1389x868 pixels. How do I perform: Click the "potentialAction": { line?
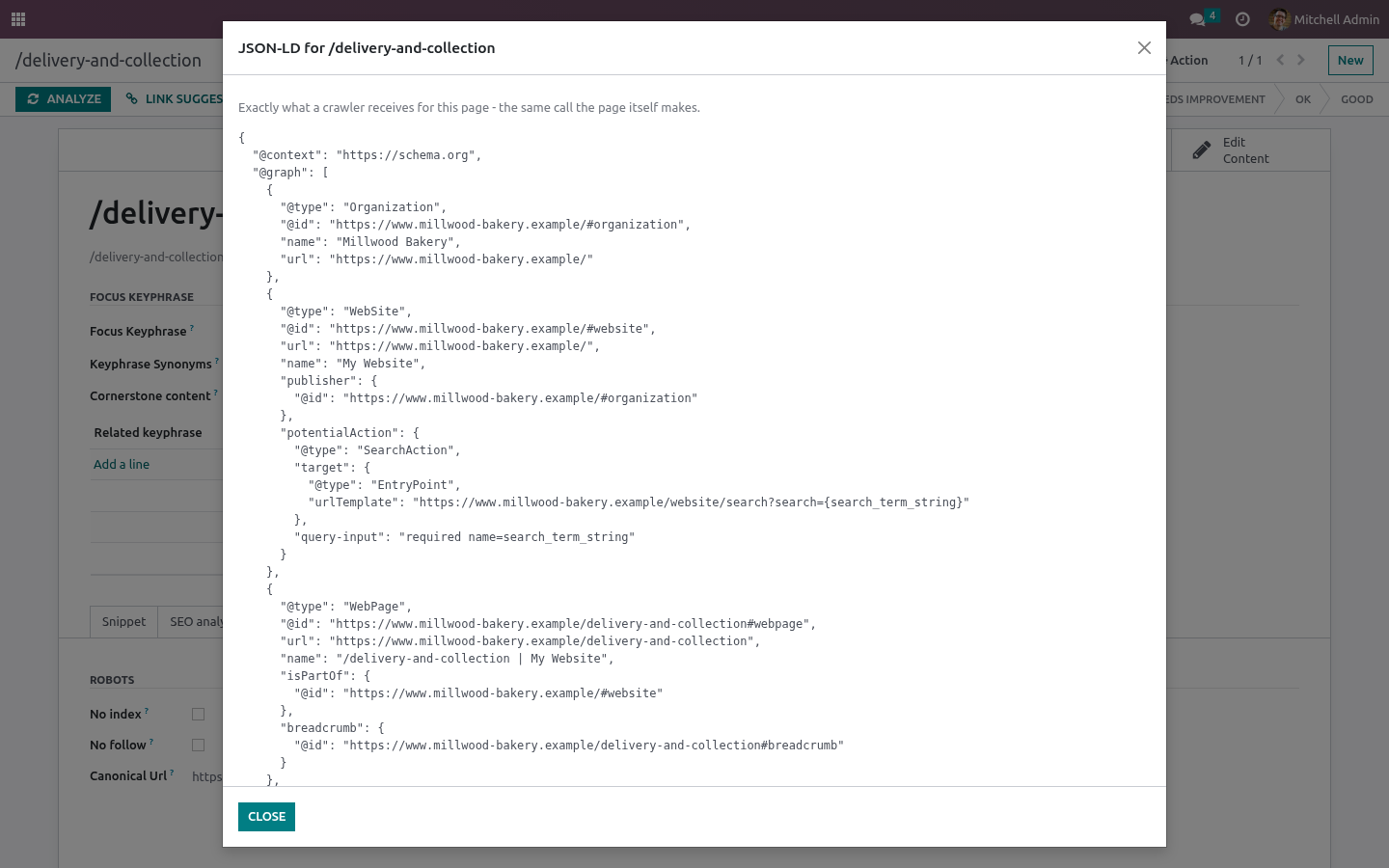coord(350,433)
